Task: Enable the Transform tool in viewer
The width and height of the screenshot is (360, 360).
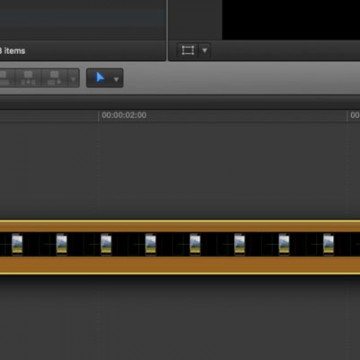Action: click(188, 50)
